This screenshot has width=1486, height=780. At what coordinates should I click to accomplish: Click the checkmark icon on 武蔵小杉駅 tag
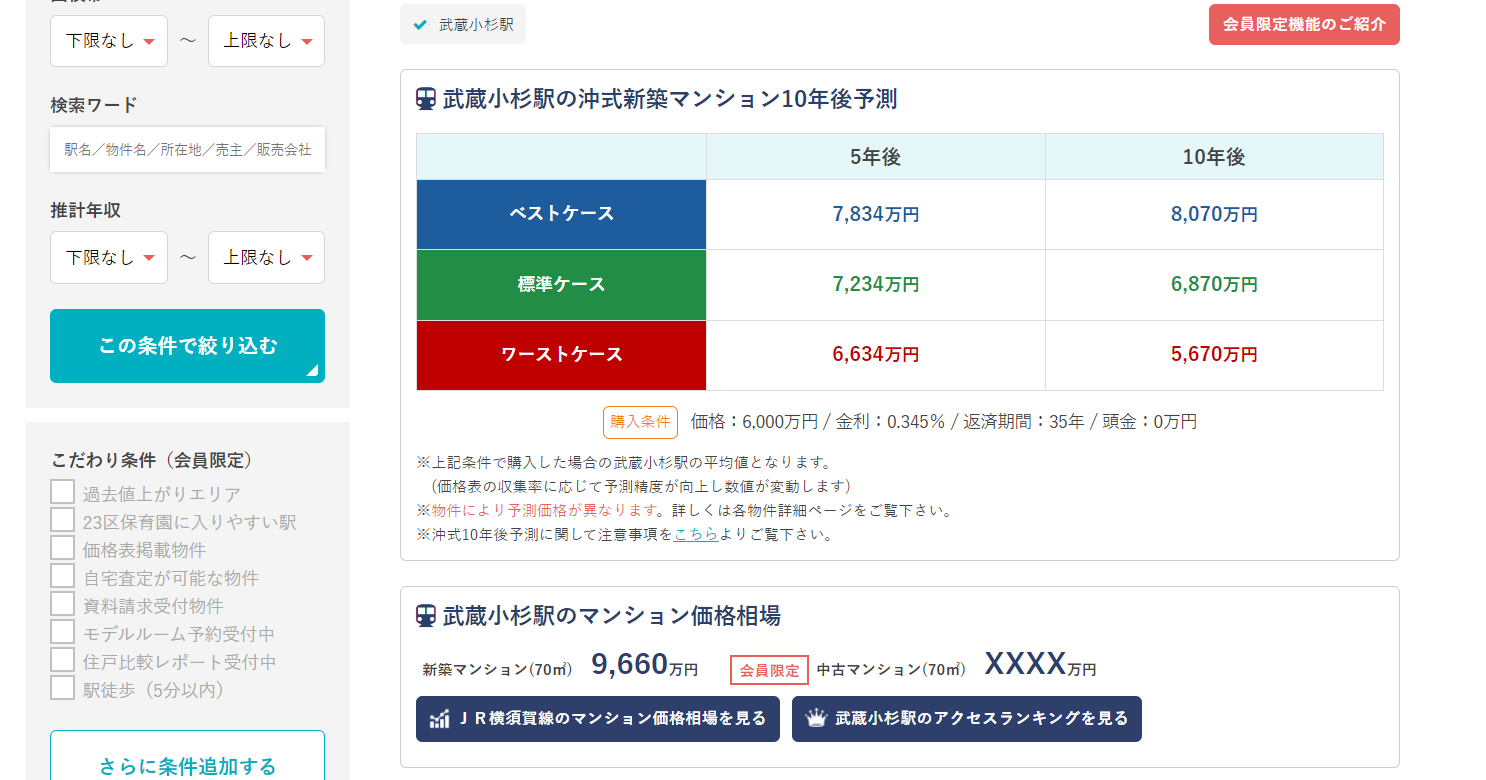420,25
